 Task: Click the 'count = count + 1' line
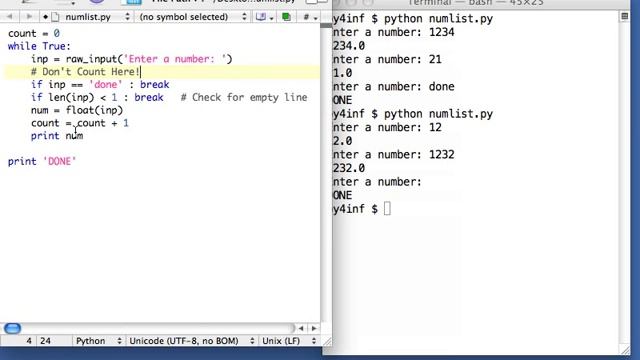click(80, 123)
